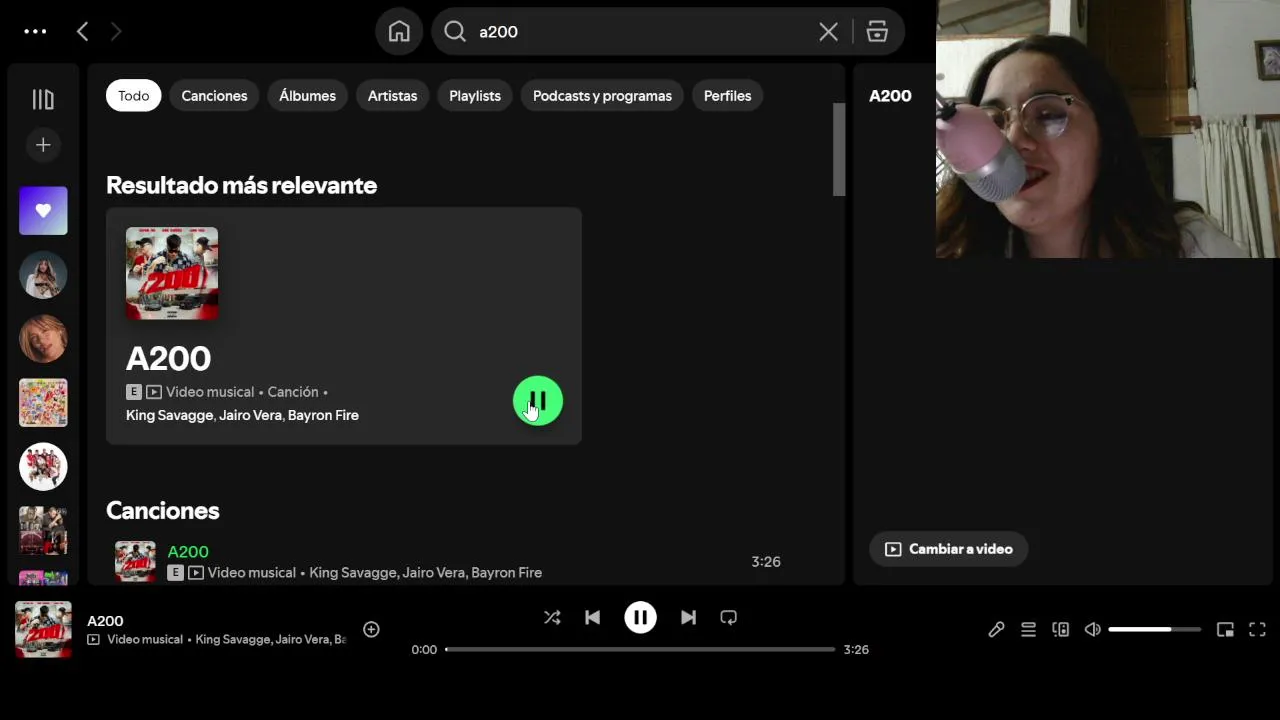Switch to Álbumes filter
The height and width of the screenshot is (720, 1280).
(307, 96)
